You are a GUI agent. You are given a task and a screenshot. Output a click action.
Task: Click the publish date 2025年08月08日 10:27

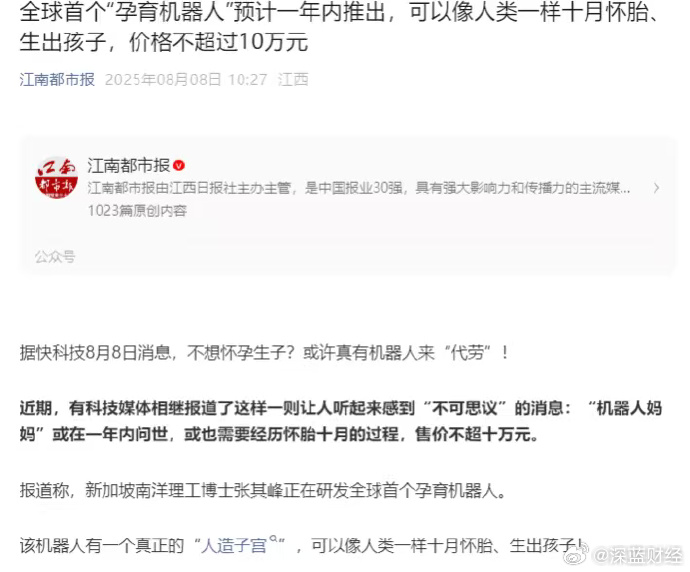pos(186,80)
